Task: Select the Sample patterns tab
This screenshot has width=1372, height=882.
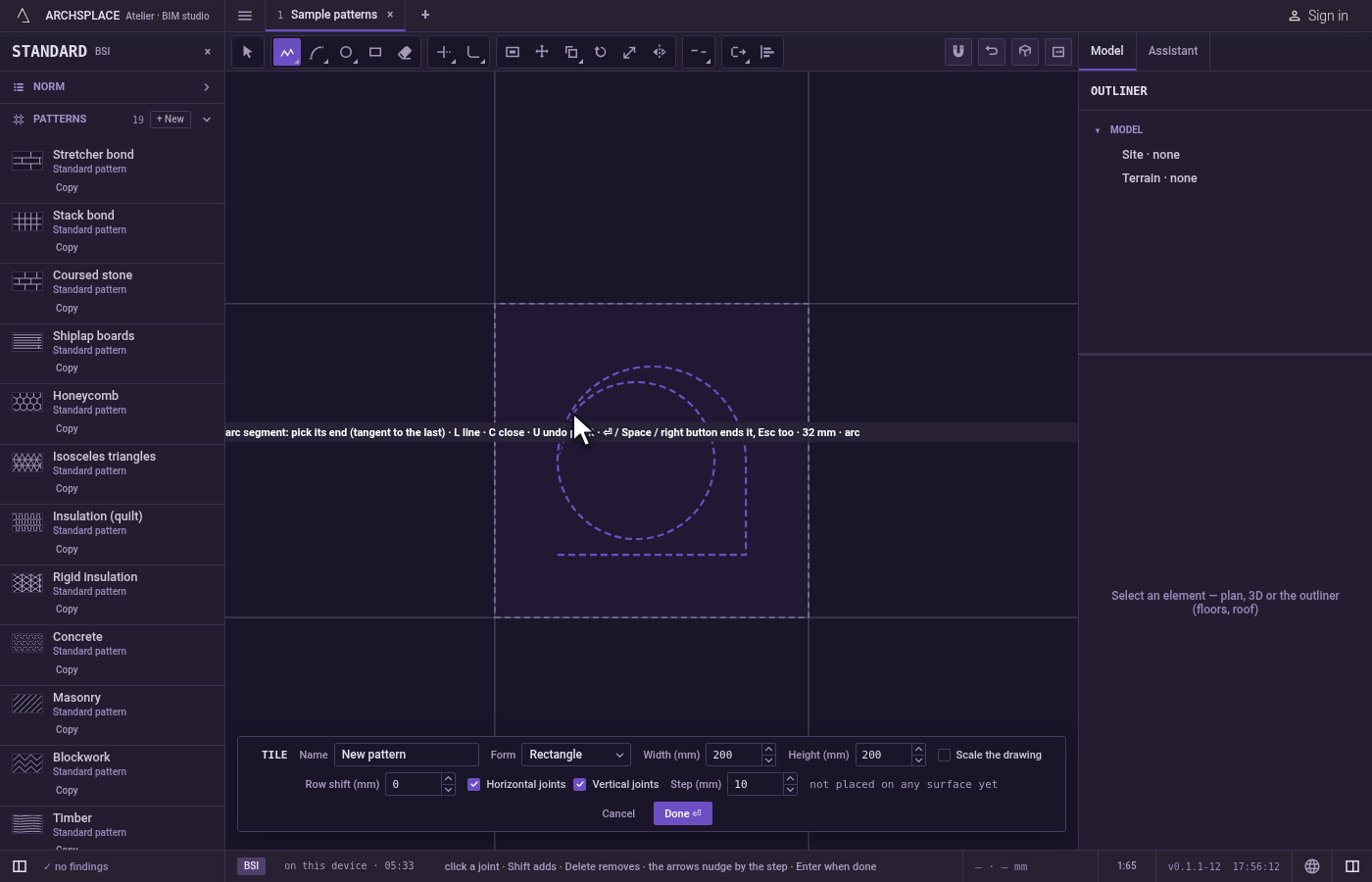Action: 333,15
